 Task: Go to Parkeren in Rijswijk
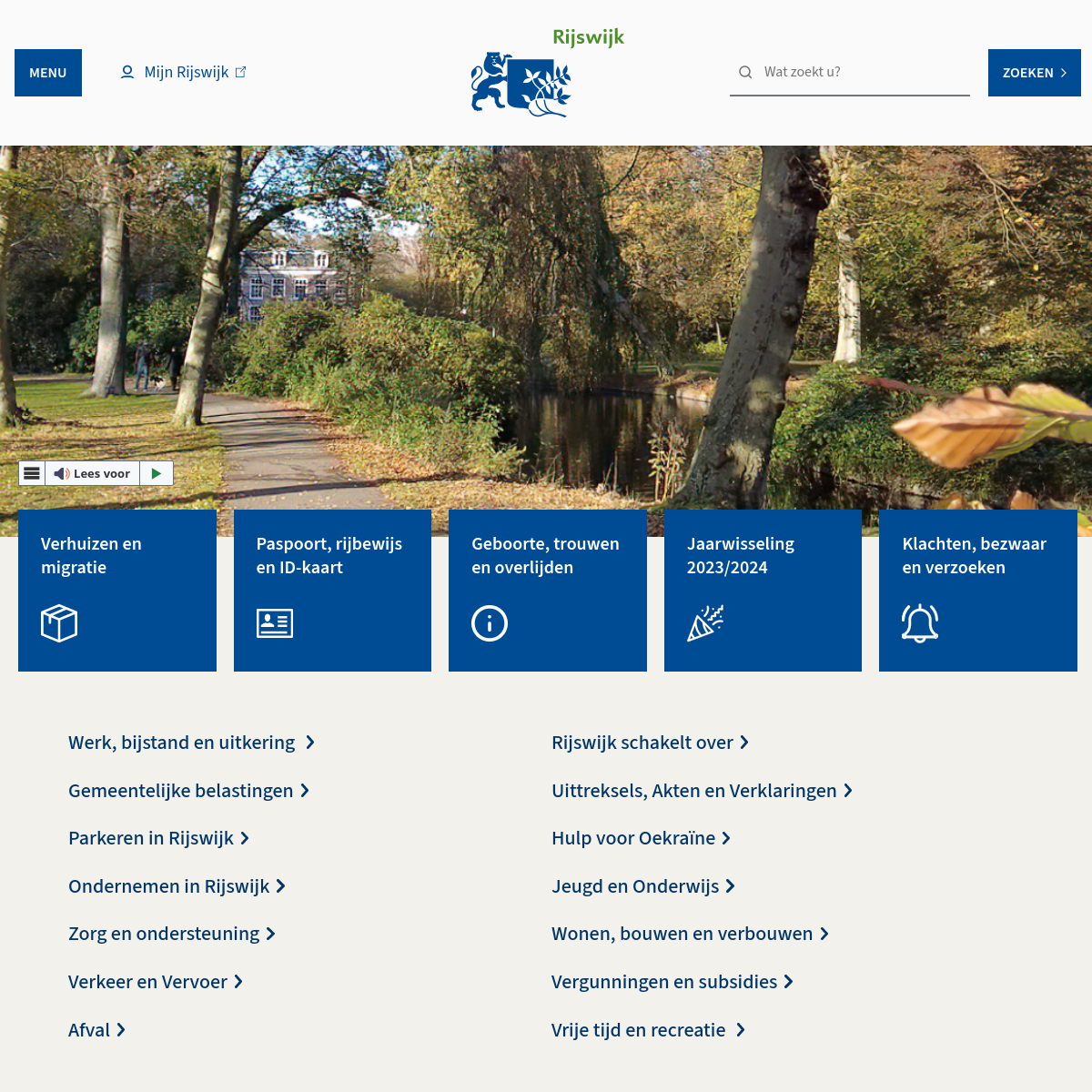coord(151,838)
